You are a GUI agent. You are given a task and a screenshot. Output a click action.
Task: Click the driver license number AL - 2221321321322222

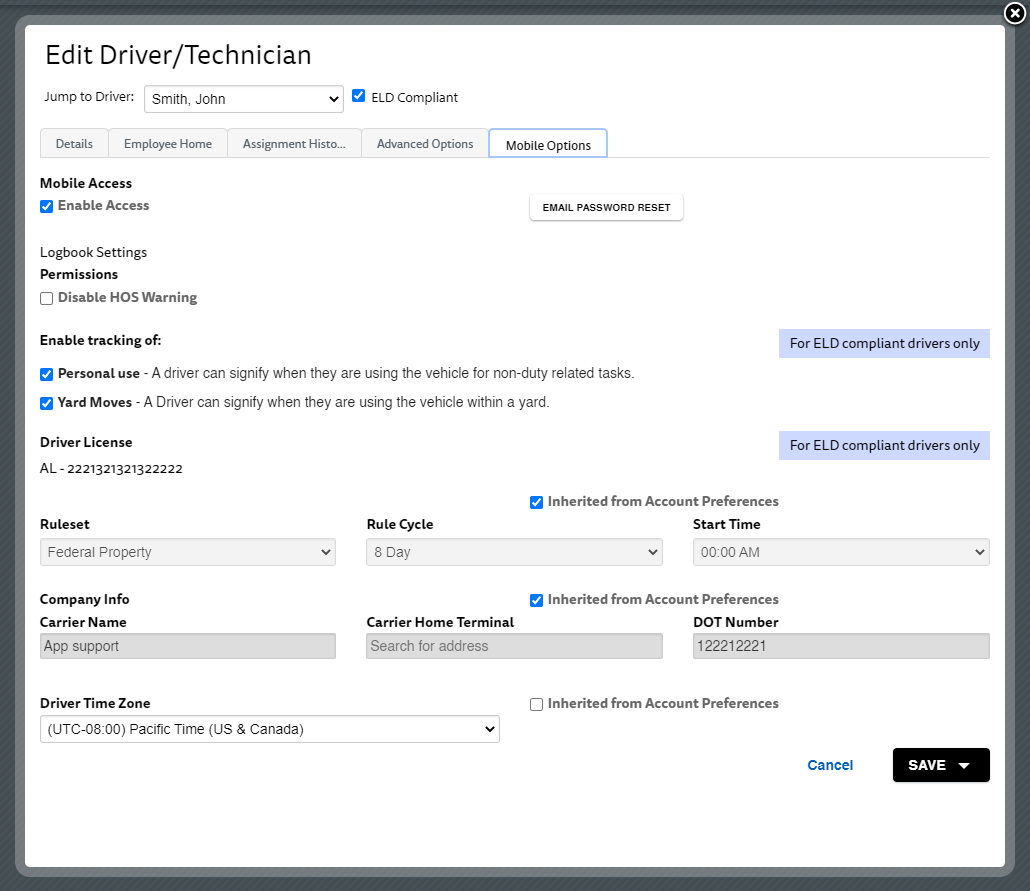(x=111, y=468)
